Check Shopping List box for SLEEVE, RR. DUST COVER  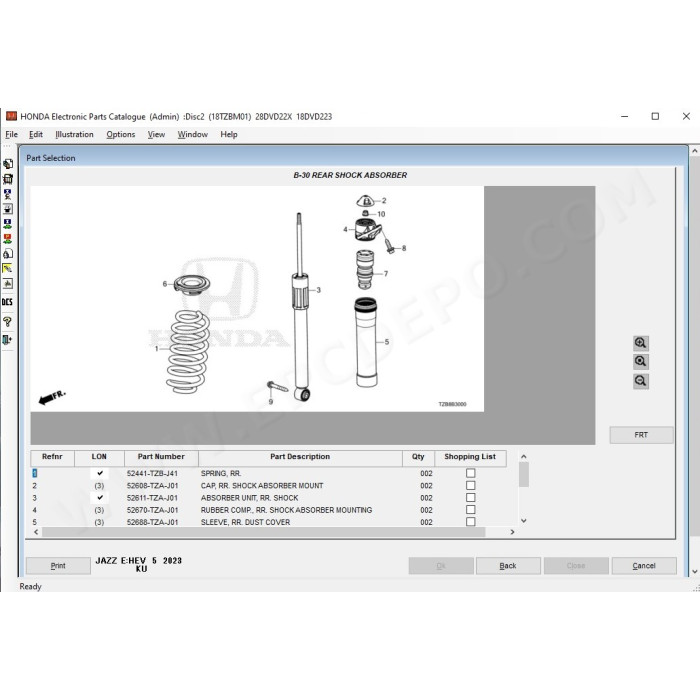click(x=471, y=521)
